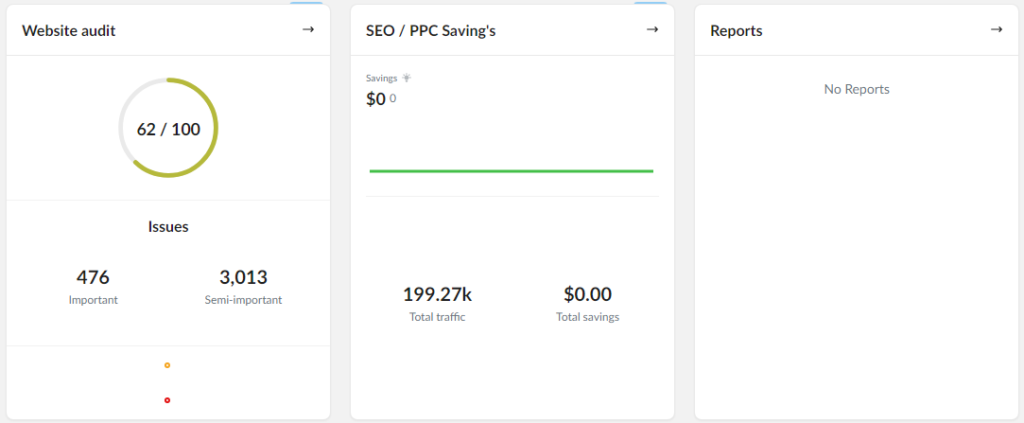This screenshot has width=1024, height=423.
Task: Click the SEO / PPC Saving's title
Action: click(431, 31)
